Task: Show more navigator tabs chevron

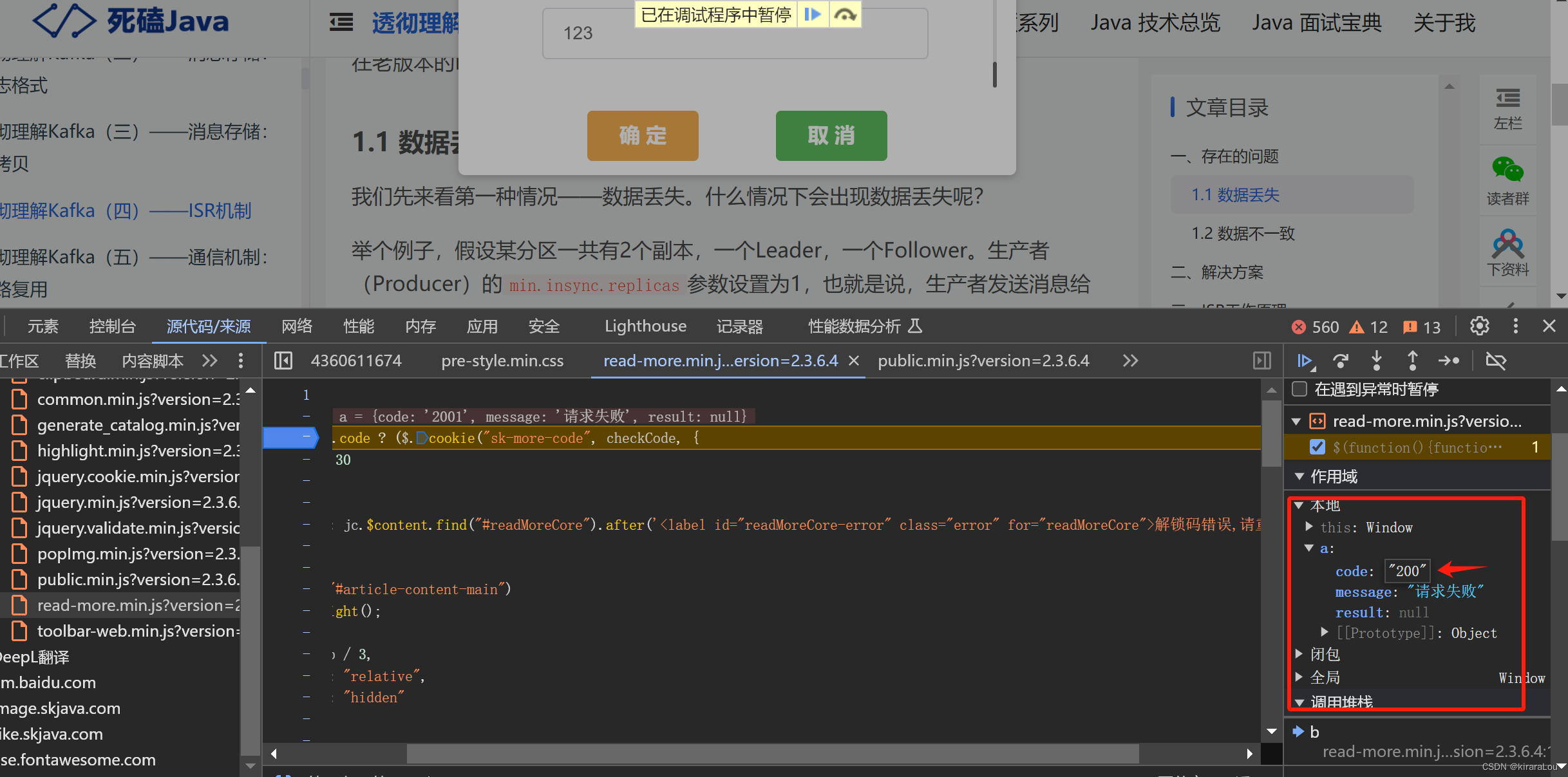Action: point(210,360)
